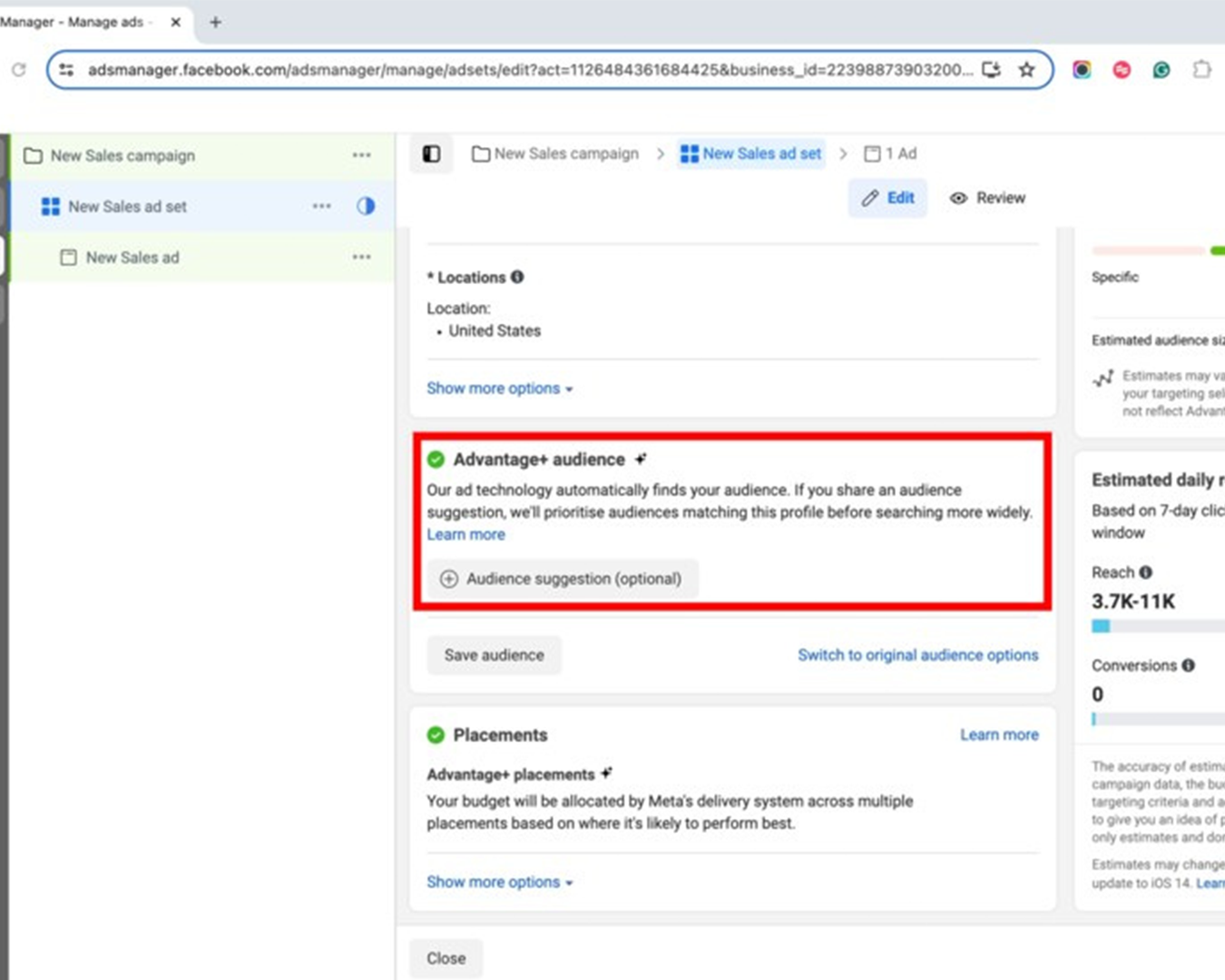1225x980 pixels.
Task: Open more options for New Sales ad set
Action: point(321,206)
